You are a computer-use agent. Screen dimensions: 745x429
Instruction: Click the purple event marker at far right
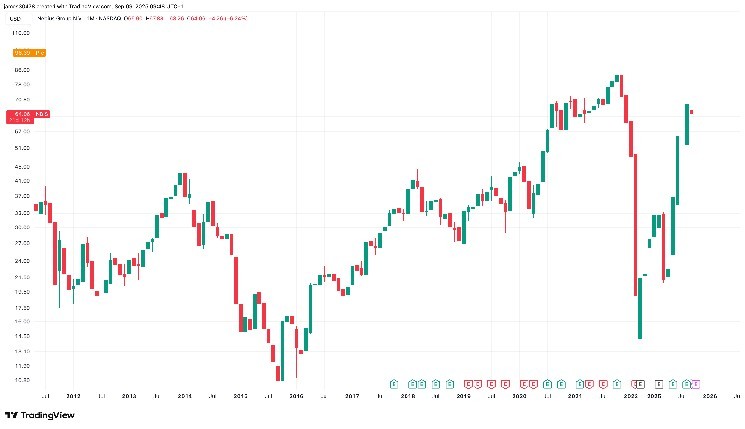click(x=698, y=383)
